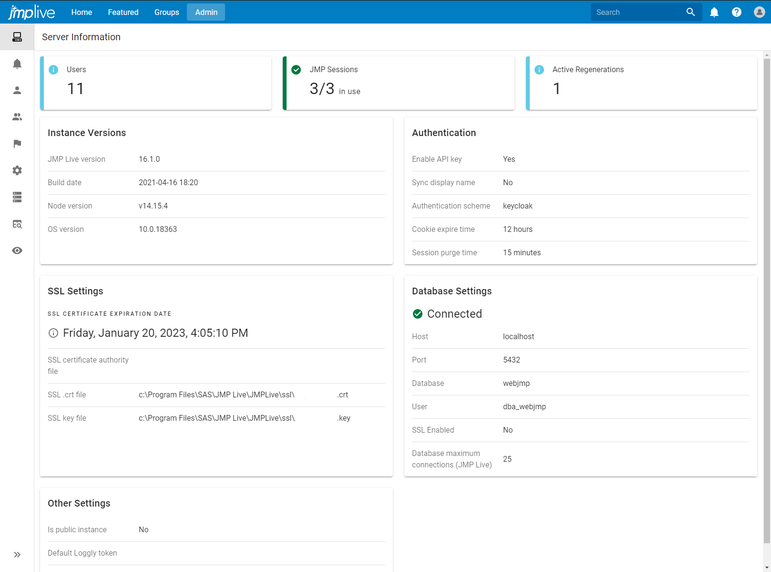Image resolution: width=771 pixels, height=572 pixels.
Task: Click the SSL expiration info icon
Action: 53,333
